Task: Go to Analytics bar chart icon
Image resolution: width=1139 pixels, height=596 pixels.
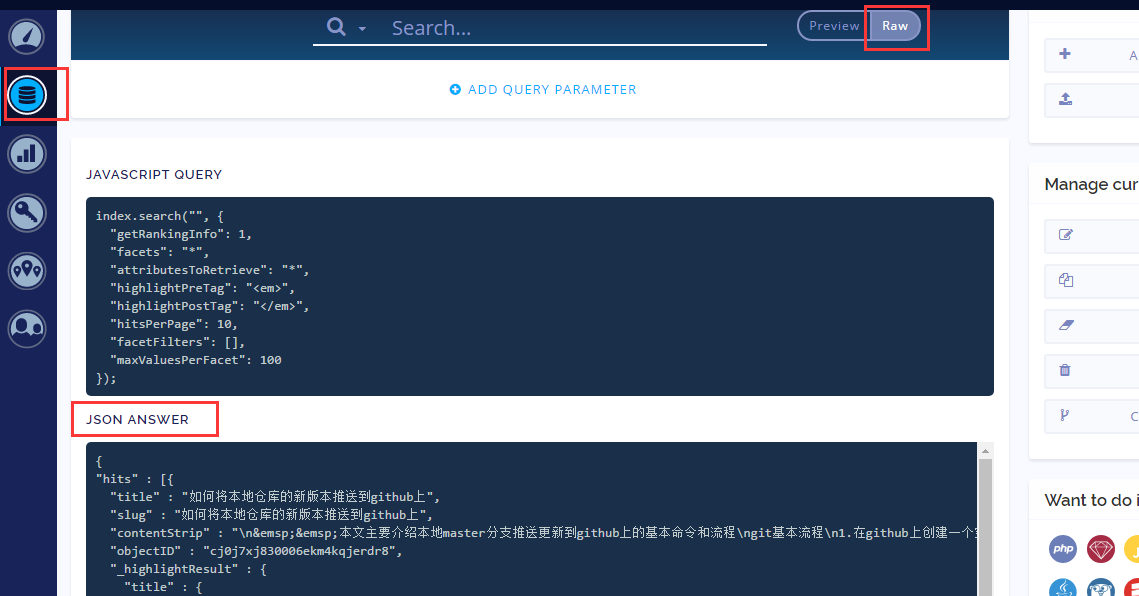Action: click(x=27, y=154)
